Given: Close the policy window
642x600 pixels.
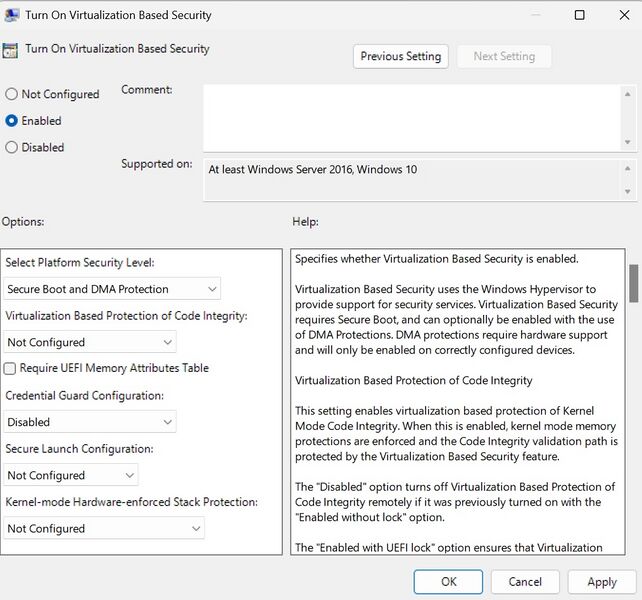Looking at the screenshot, I should 624,15.
